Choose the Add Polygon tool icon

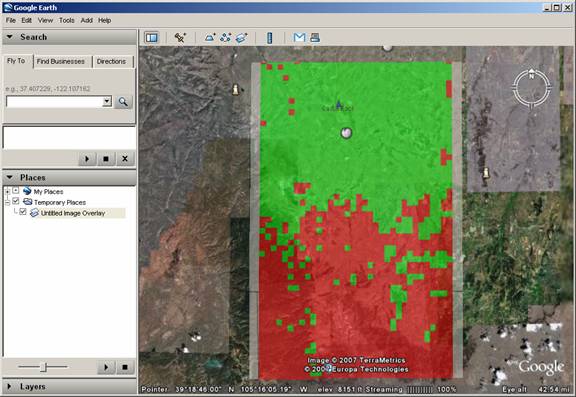point(210,37)
